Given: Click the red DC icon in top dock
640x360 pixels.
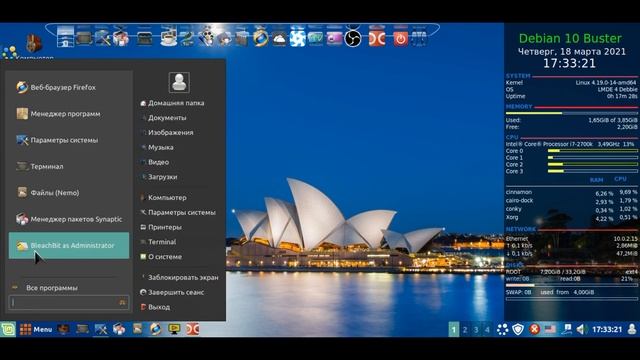Looking at the screenshot, I should [x=377, y=38].
